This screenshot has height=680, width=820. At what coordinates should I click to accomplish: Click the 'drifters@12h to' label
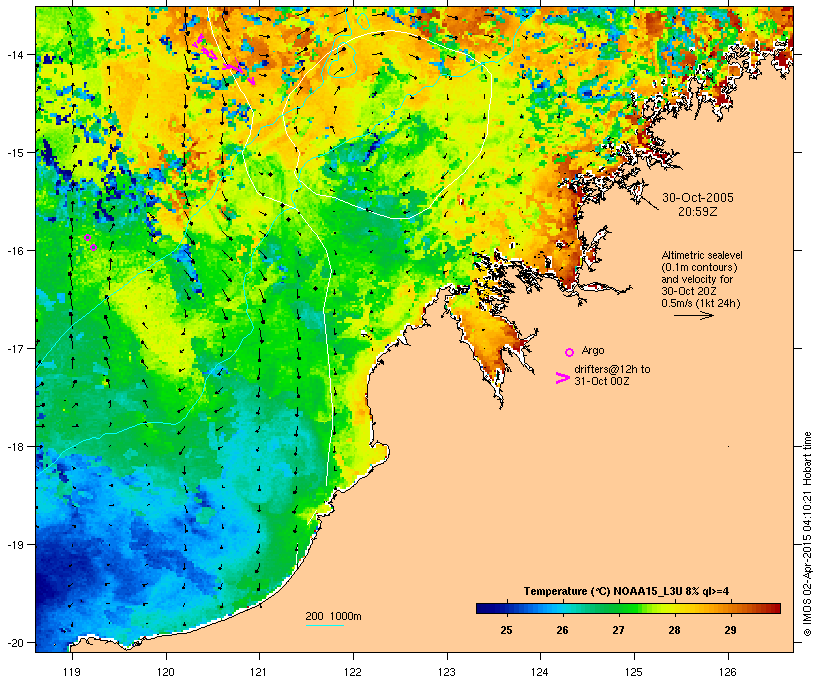tap(612, 369)
